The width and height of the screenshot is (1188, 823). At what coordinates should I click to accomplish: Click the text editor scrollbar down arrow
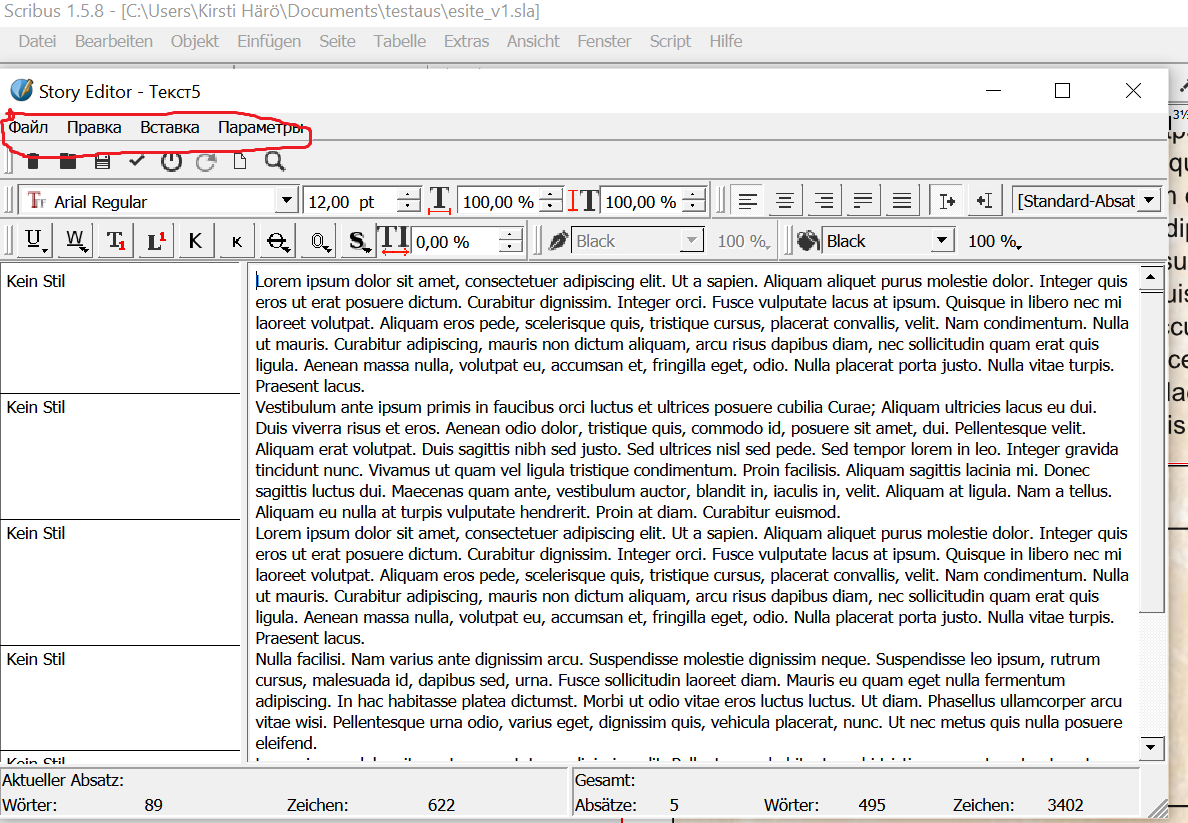click(1152, 747)
